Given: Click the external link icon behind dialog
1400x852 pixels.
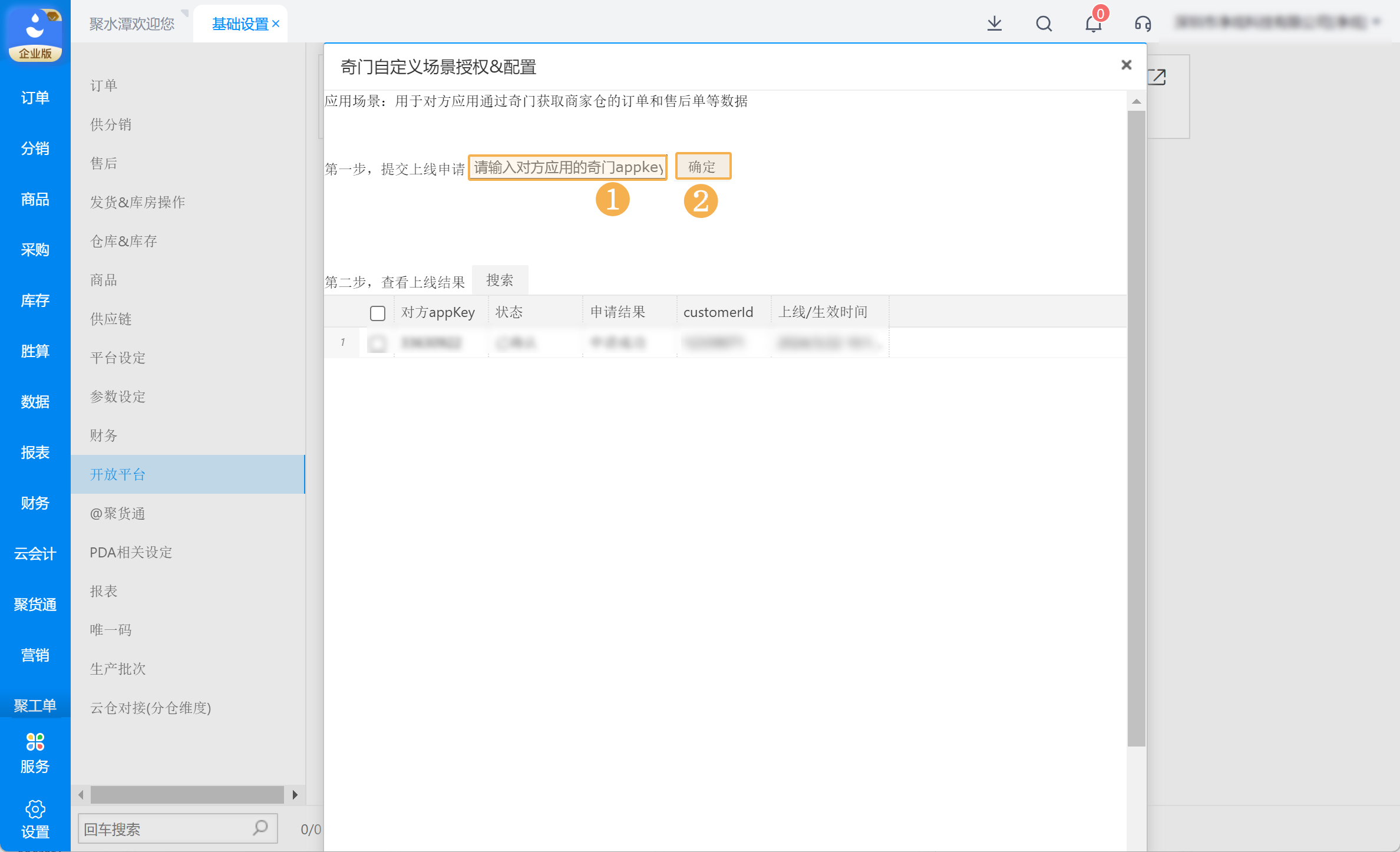Looking at the screenshot, I should tap(1157, 77).
